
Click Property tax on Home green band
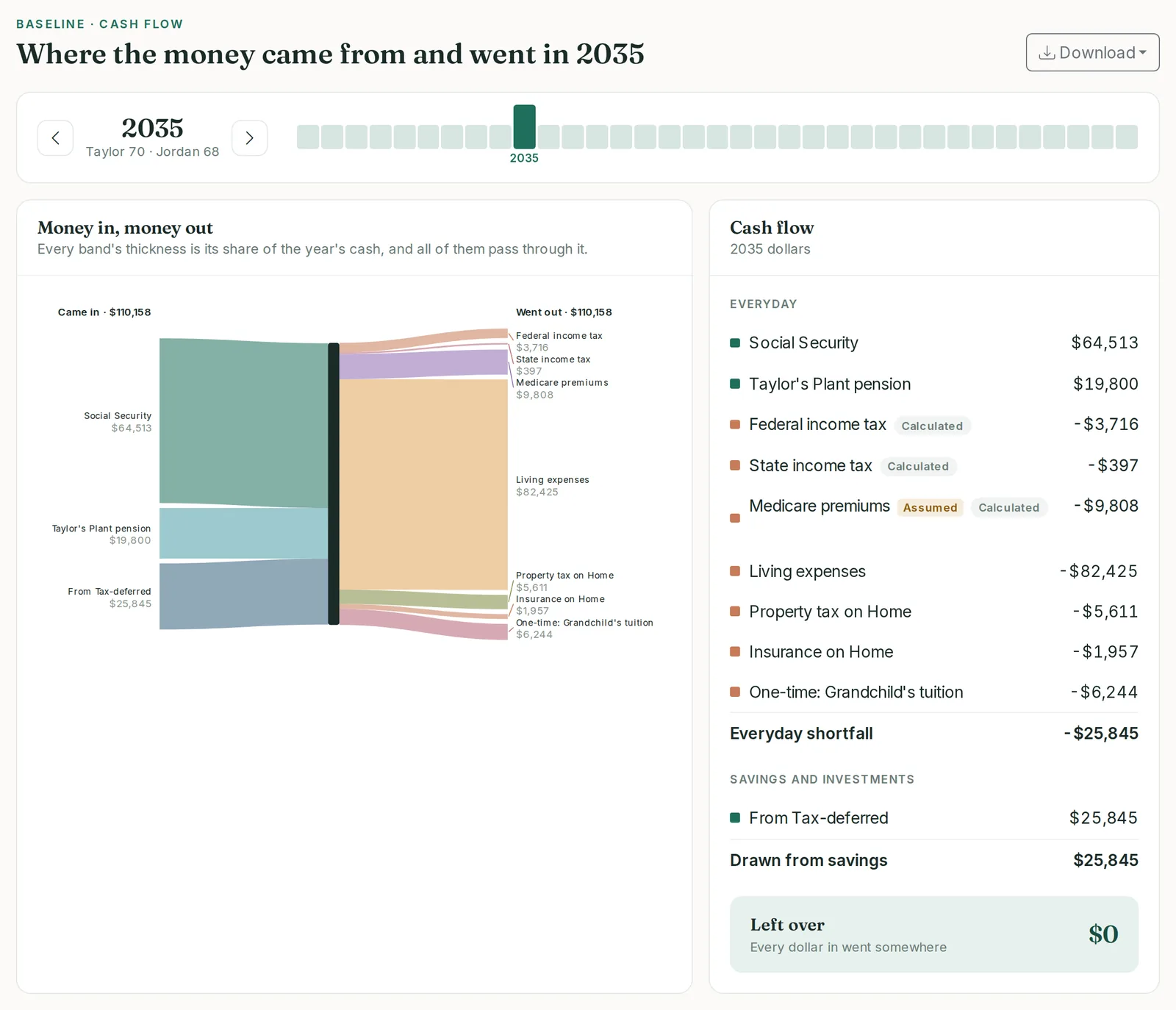pyautogui.click(x=423, y=598)
